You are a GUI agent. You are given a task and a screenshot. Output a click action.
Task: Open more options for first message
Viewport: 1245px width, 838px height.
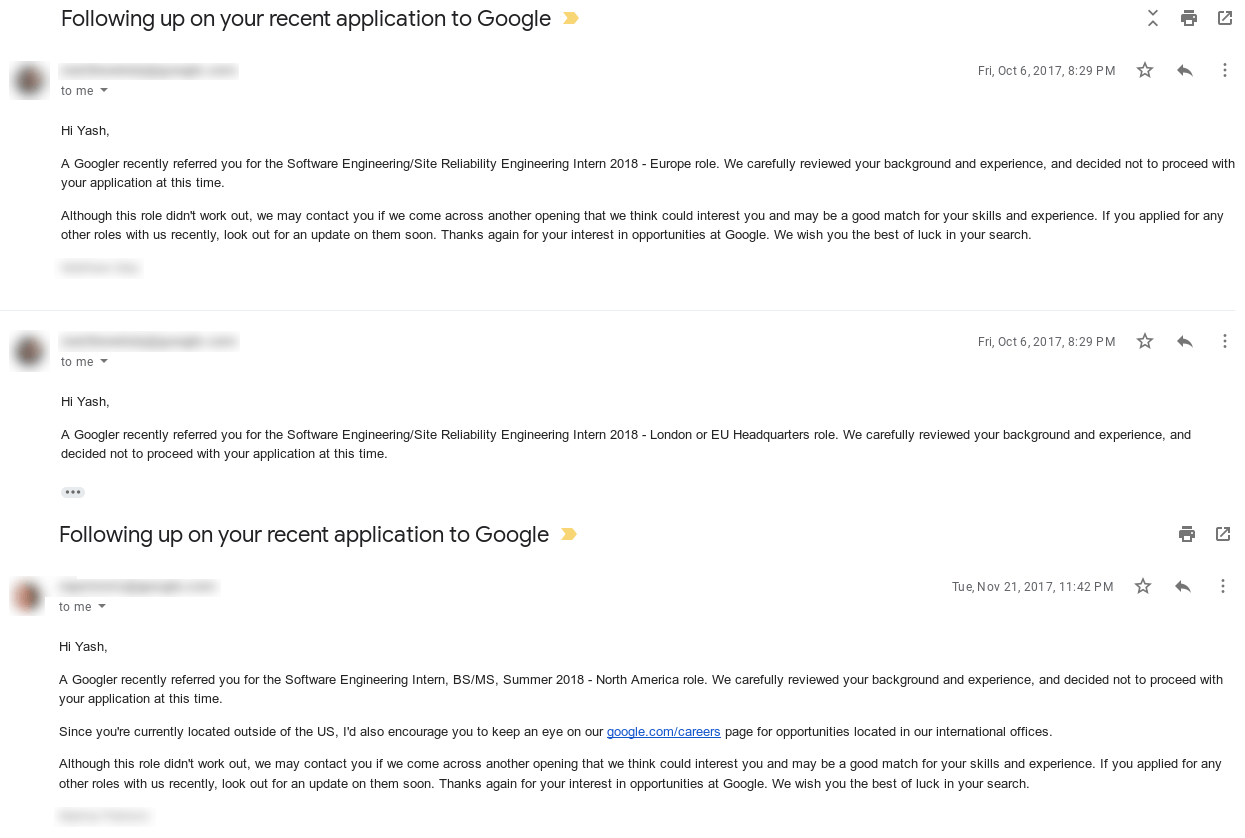click(1225, 70)
